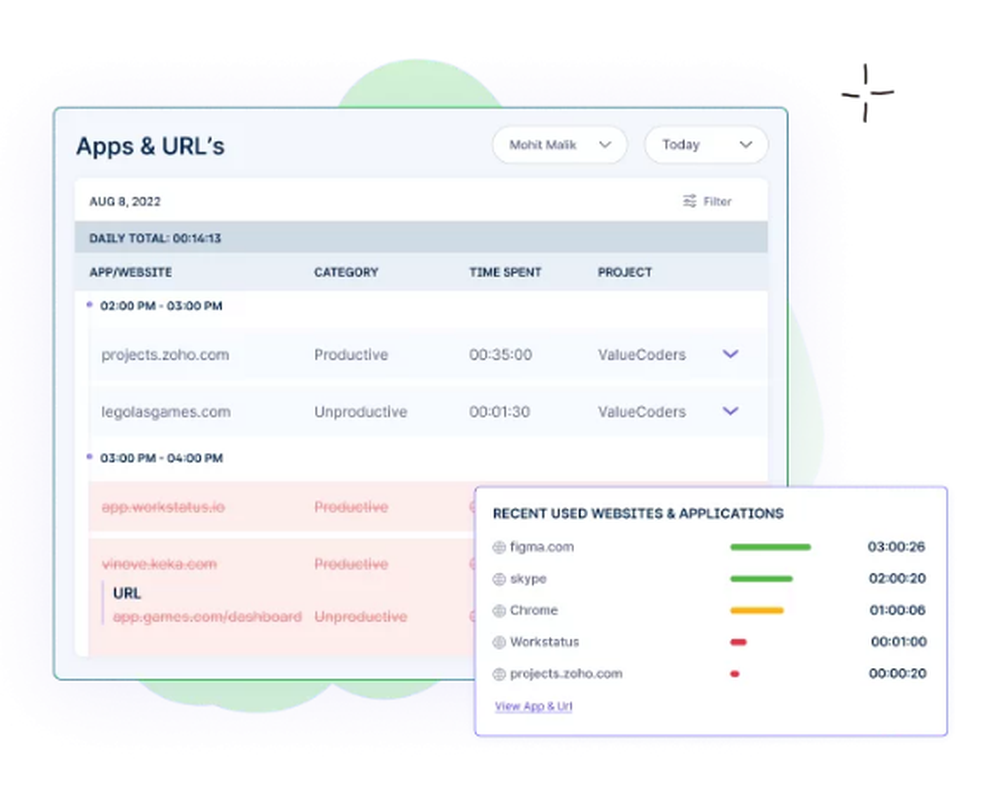This screenshot has height=798, width=1000.
Task: Click the Apps & URL's page heading
Action: tap(151, 146)
